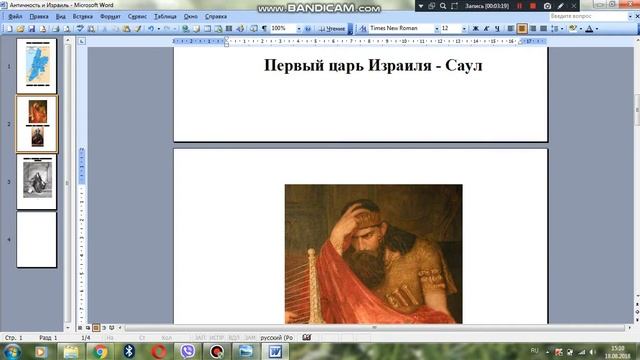The image size is (640, 360).
Task: Apply text highlight color
Action: point(573,29)
